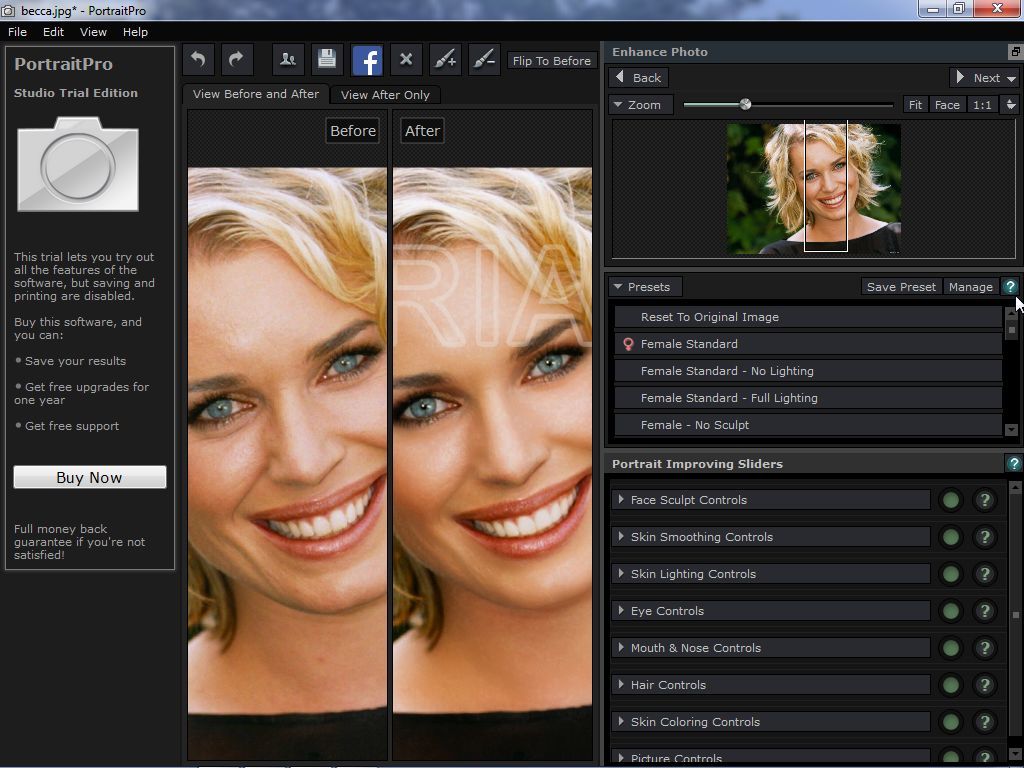
Task: Open the Edit menu
Action: click(x=53, y=32)
